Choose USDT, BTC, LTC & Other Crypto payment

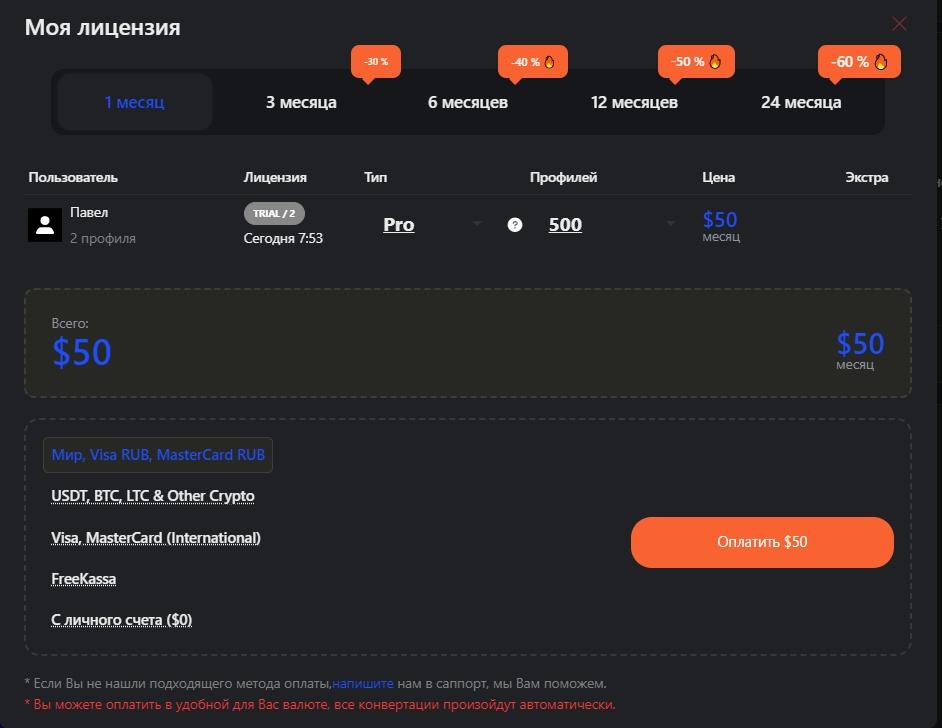tap(153, 496)
